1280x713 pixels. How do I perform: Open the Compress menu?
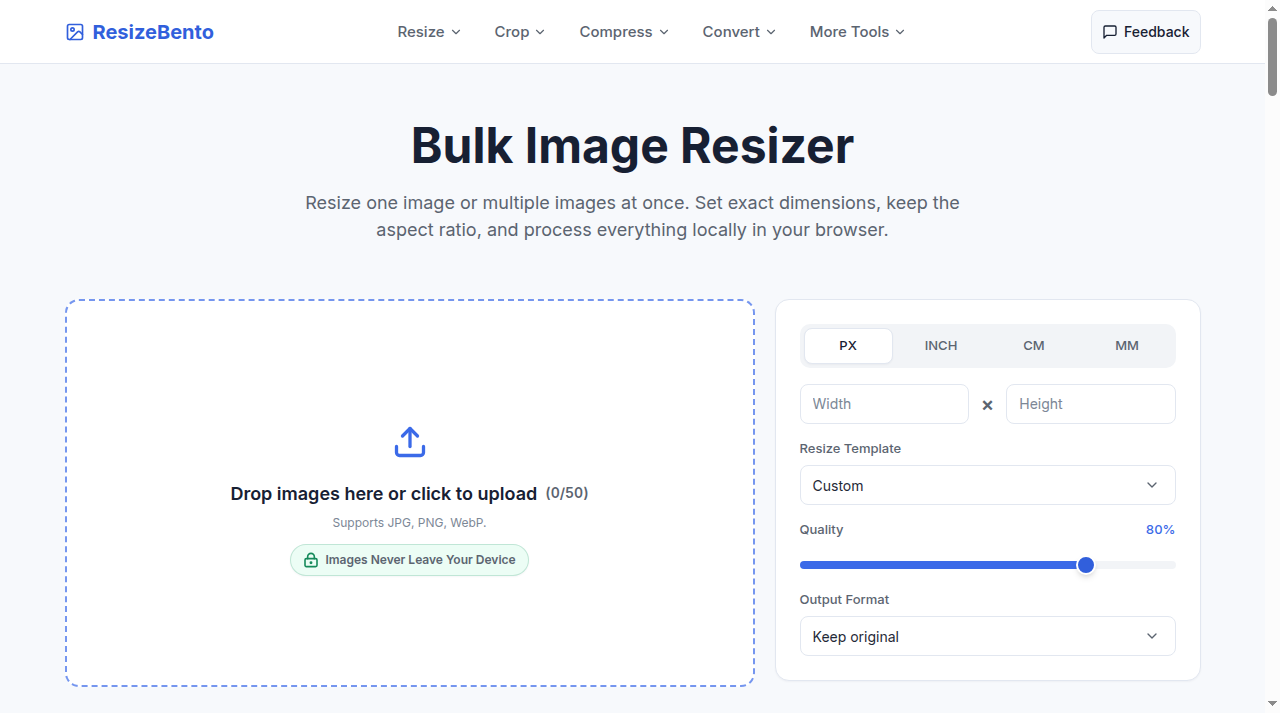point(624,32)
